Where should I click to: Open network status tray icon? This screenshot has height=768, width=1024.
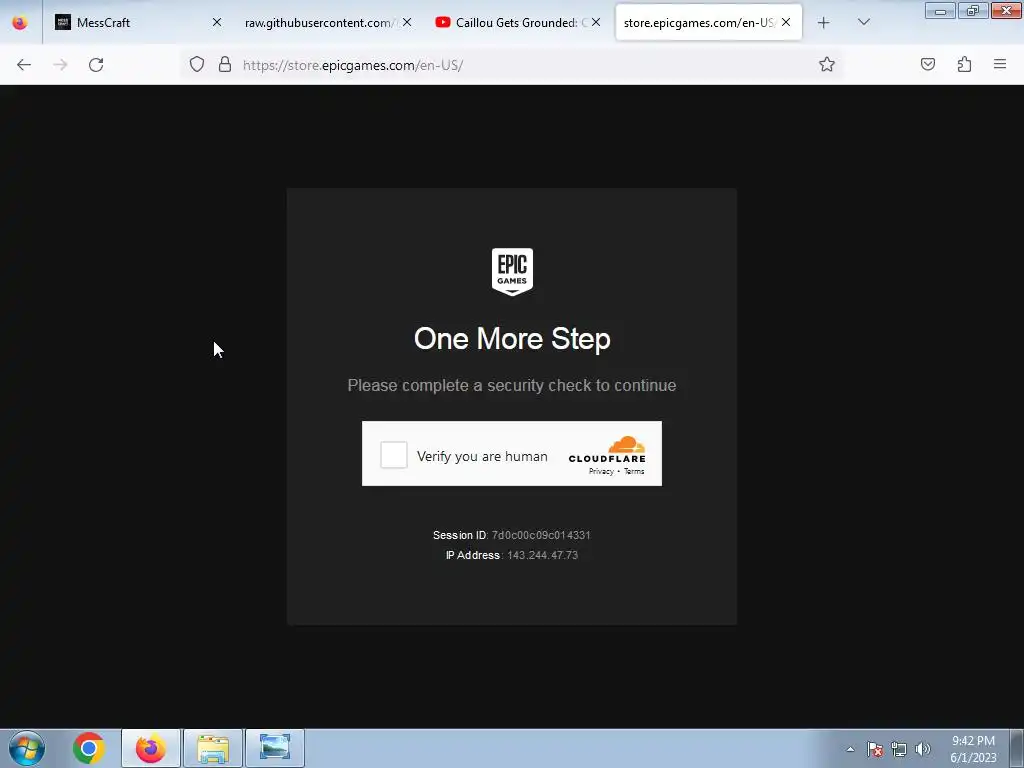click(899, 749)
